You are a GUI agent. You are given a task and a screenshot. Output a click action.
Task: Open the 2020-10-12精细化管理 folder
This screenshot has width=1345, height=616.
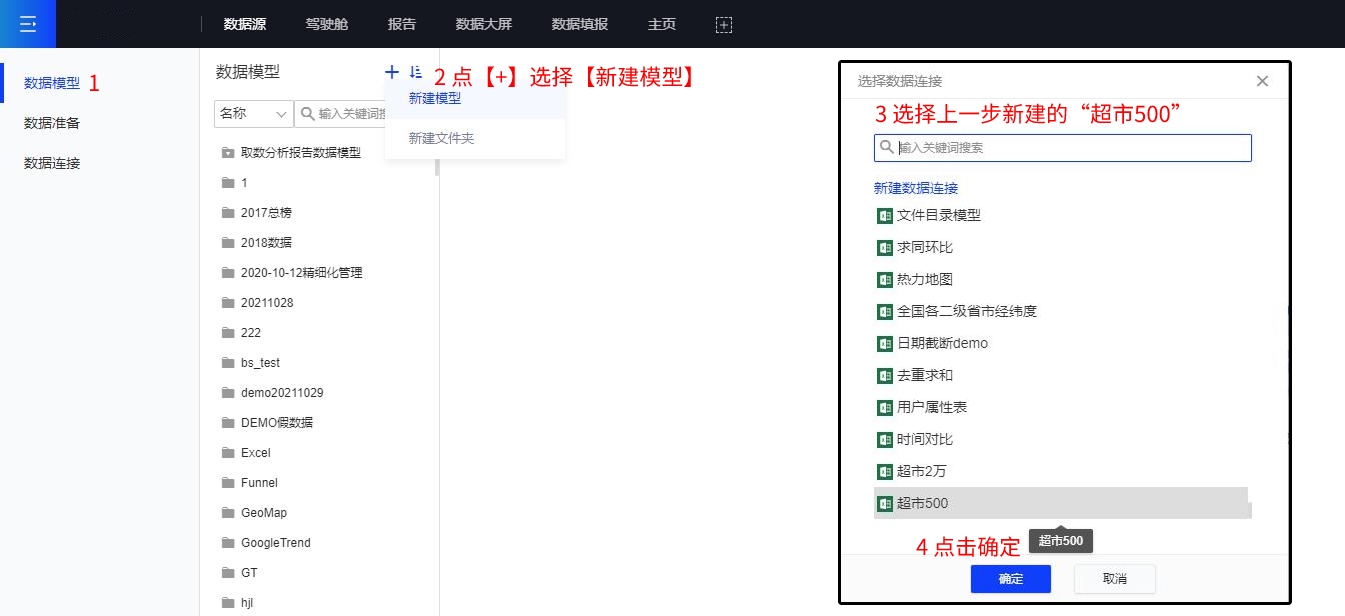[301, 273]
